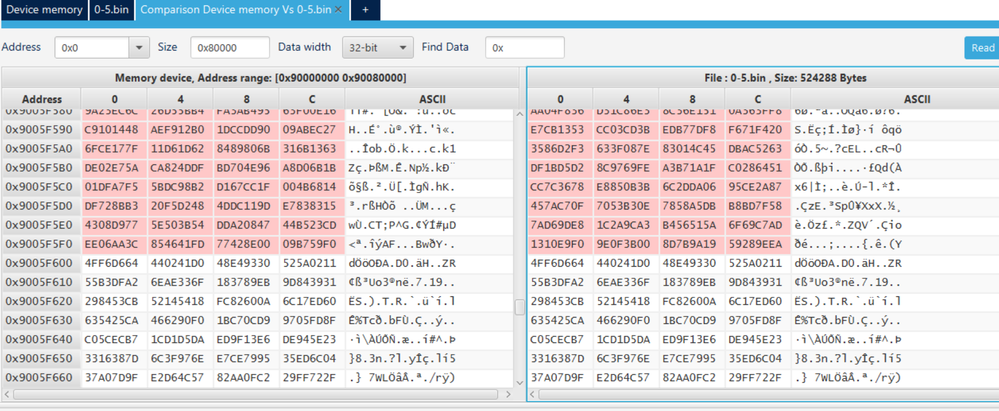Select cell 5E503B54 in memory panel

180,225
